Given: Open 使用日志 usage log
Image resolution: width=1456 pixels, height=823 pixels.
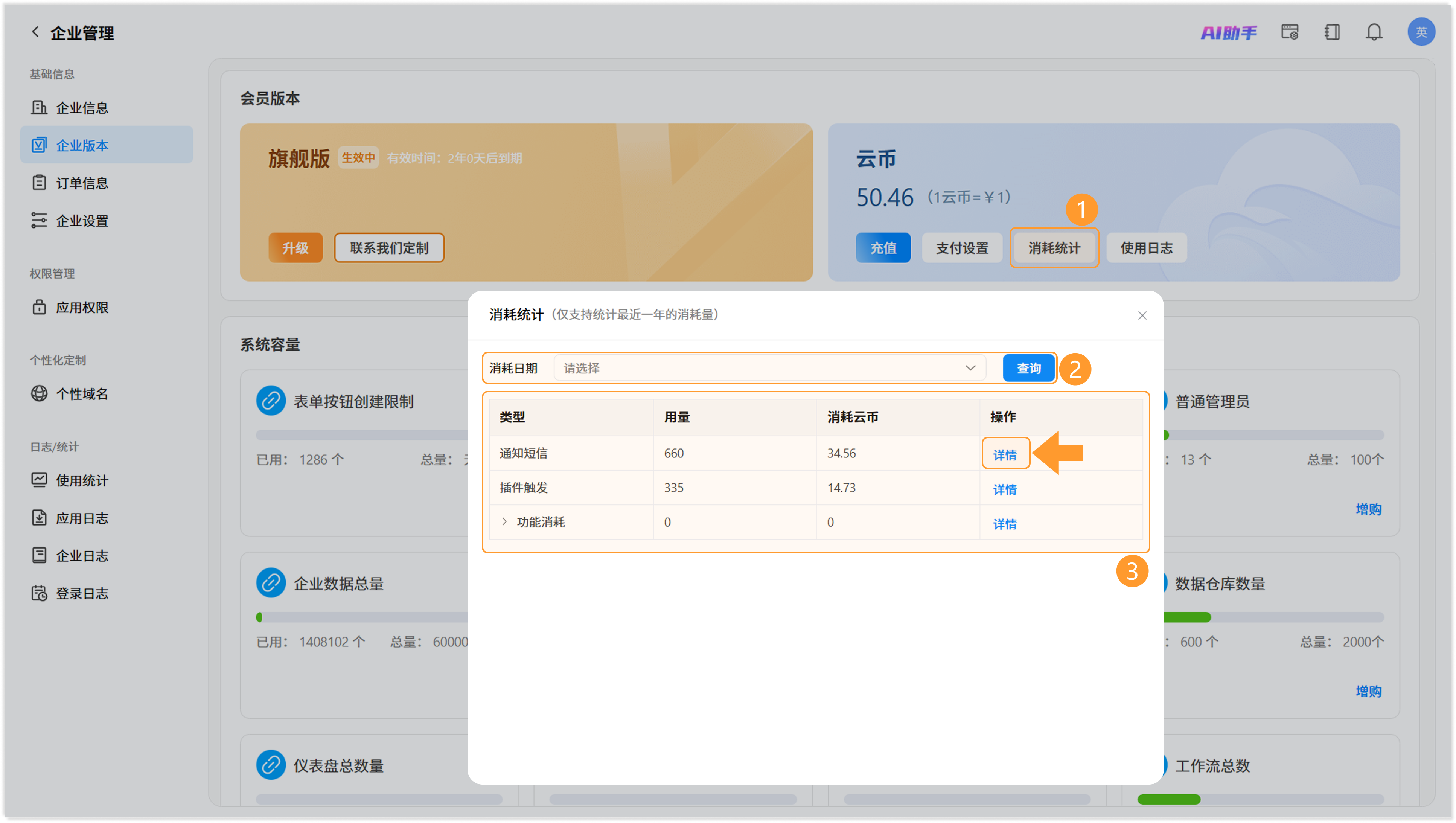Looking at the screenshot, I should click(1146, 248).
